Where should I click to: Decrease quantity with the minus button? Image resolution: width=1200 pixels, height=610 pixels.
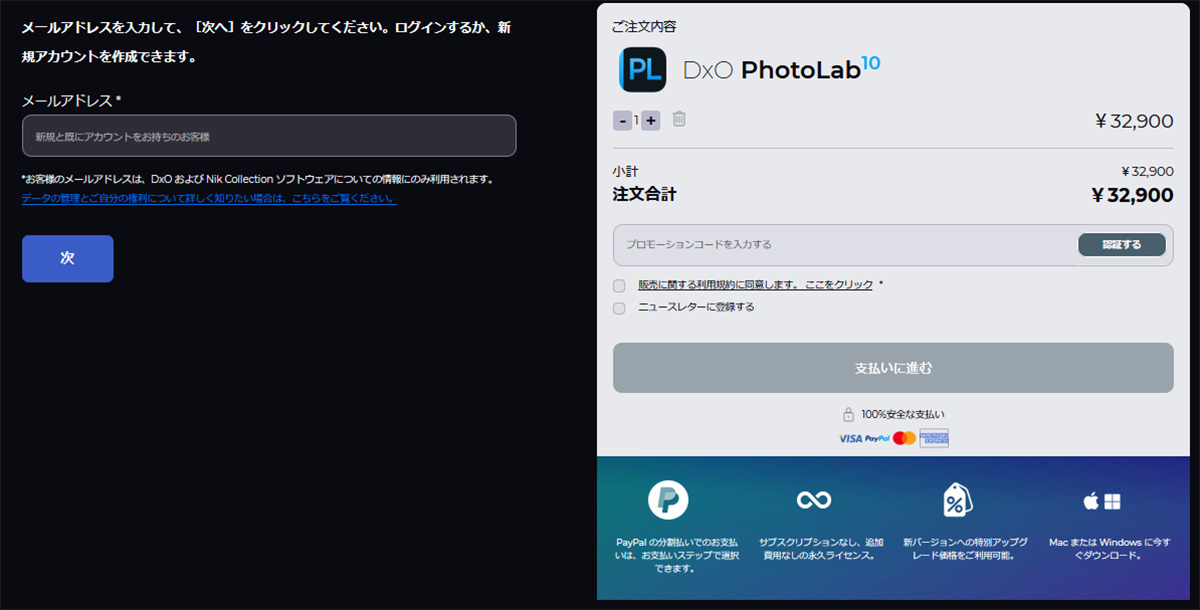pyautogui.click(x=622, y=120)
